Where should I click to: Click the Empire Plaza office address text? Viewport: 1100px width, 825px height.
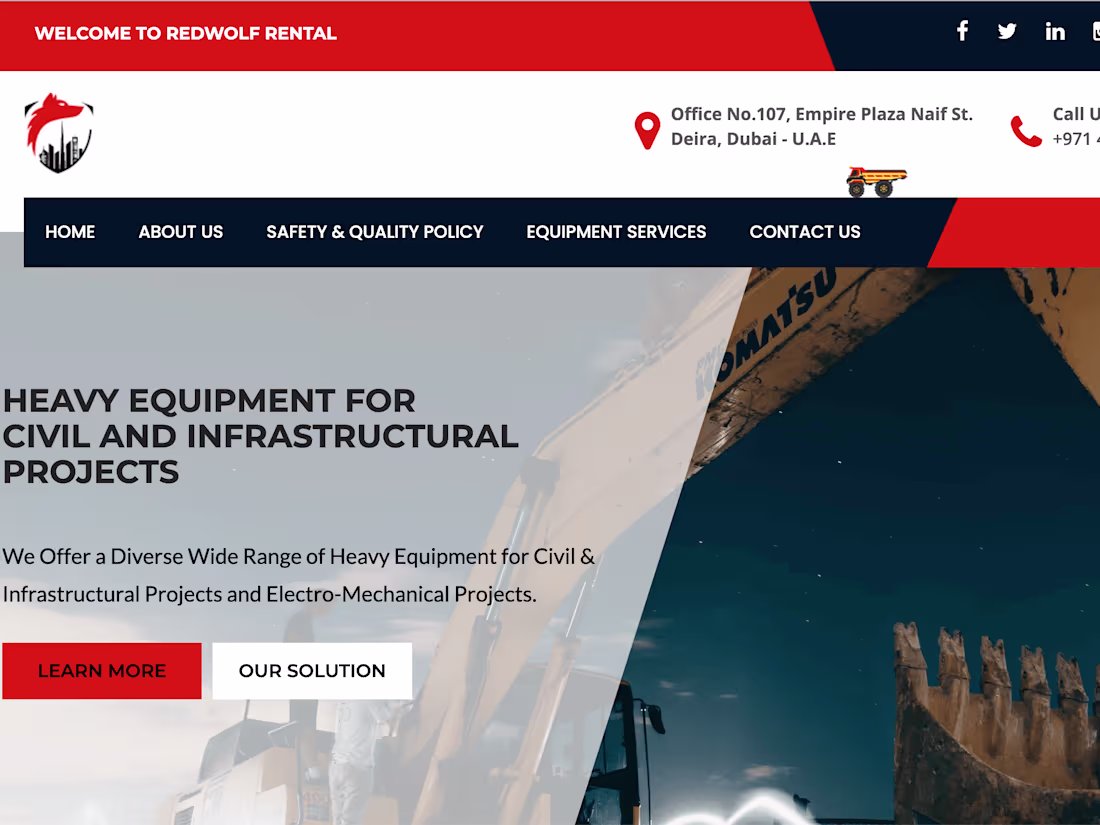point(821,126)
